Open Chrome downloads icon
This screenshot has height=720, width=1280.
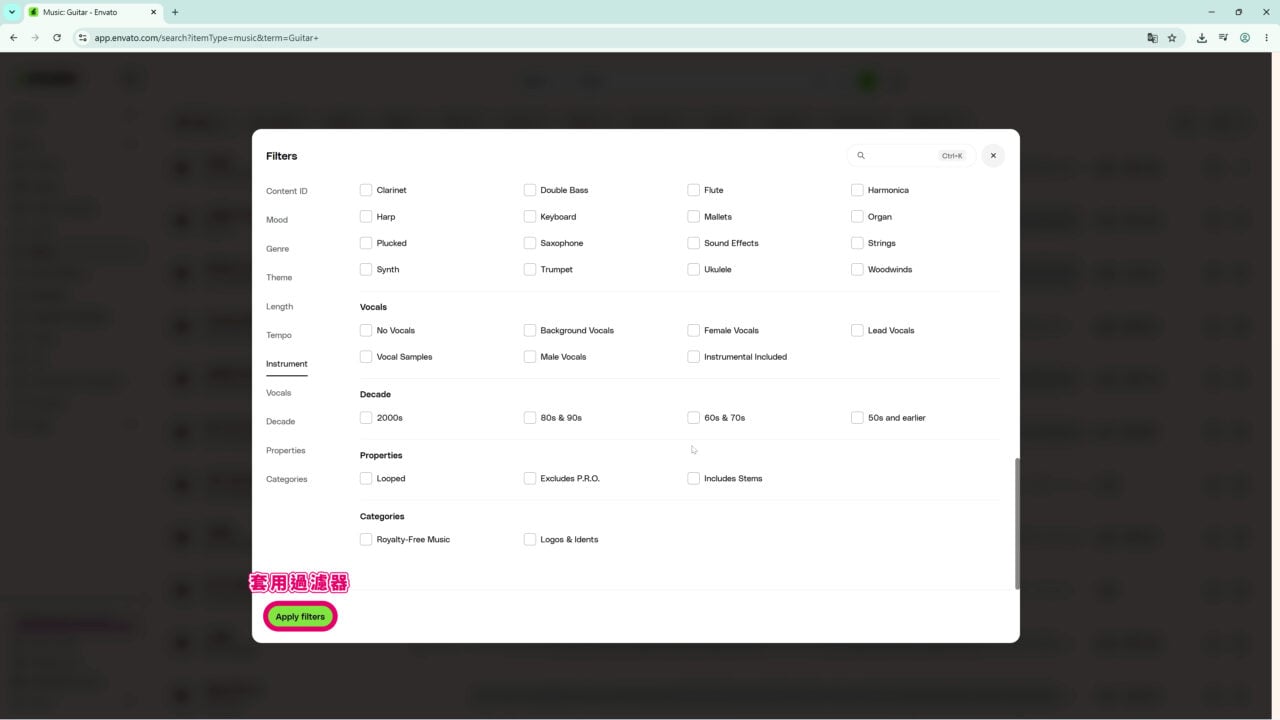[1202, 38]
